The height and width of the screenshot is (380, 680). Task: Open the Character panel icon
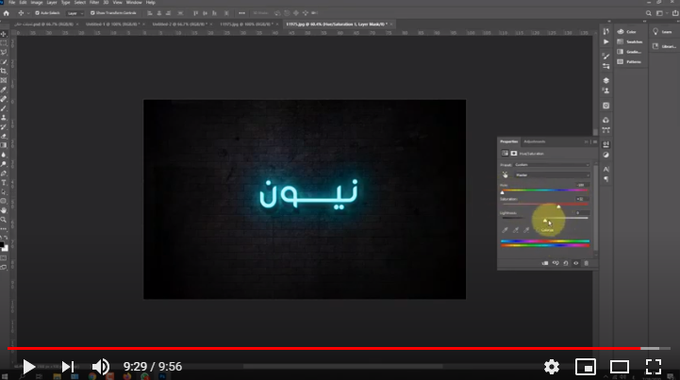click(606, 169)
